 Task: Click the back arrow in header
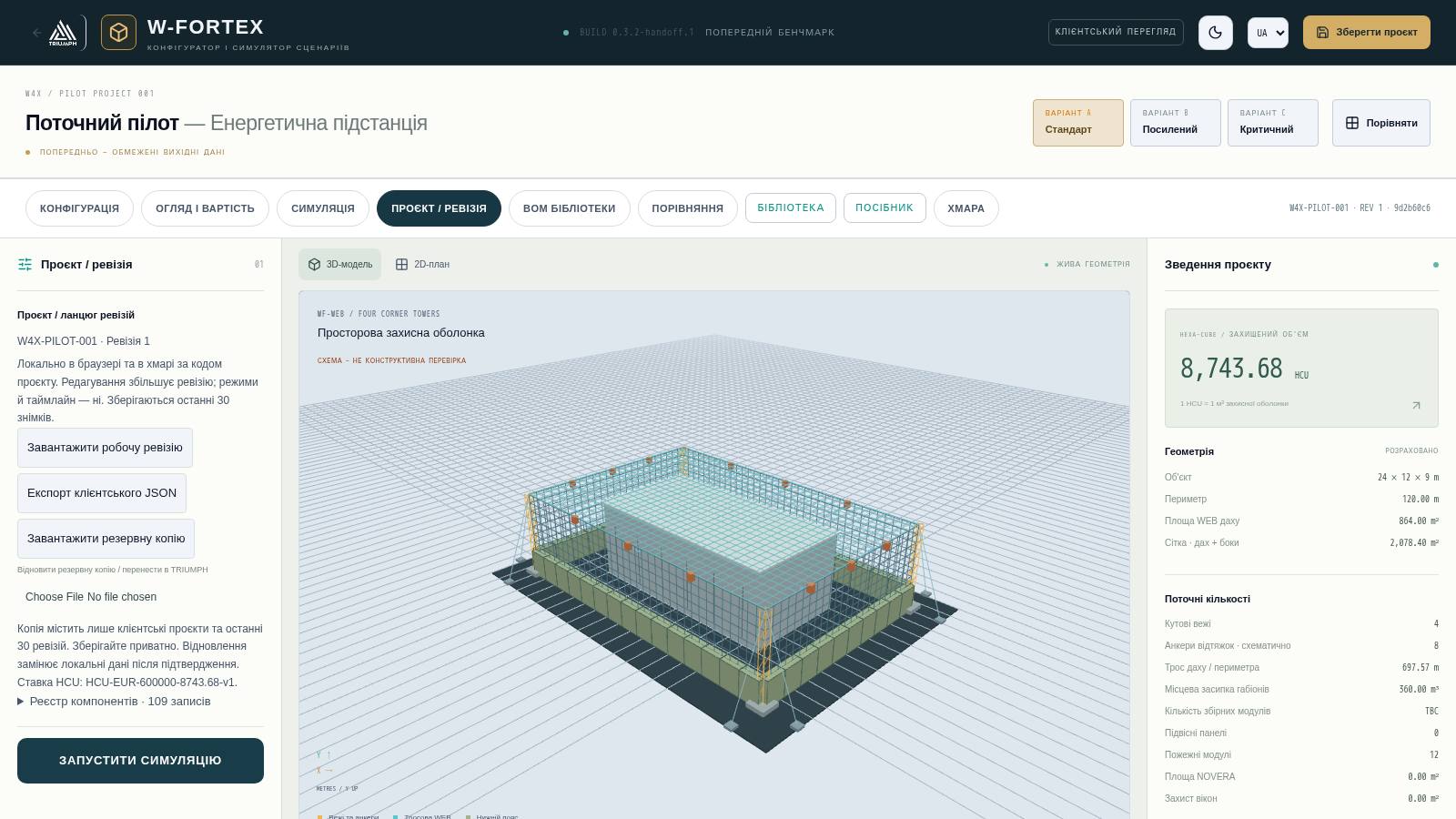pyautogui.click(x=37, y=33)
